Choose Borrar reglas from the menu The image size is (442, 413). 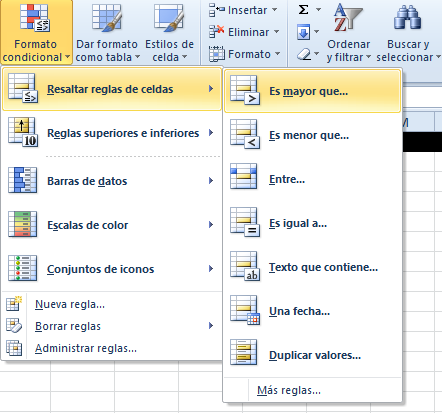[112, 326]
